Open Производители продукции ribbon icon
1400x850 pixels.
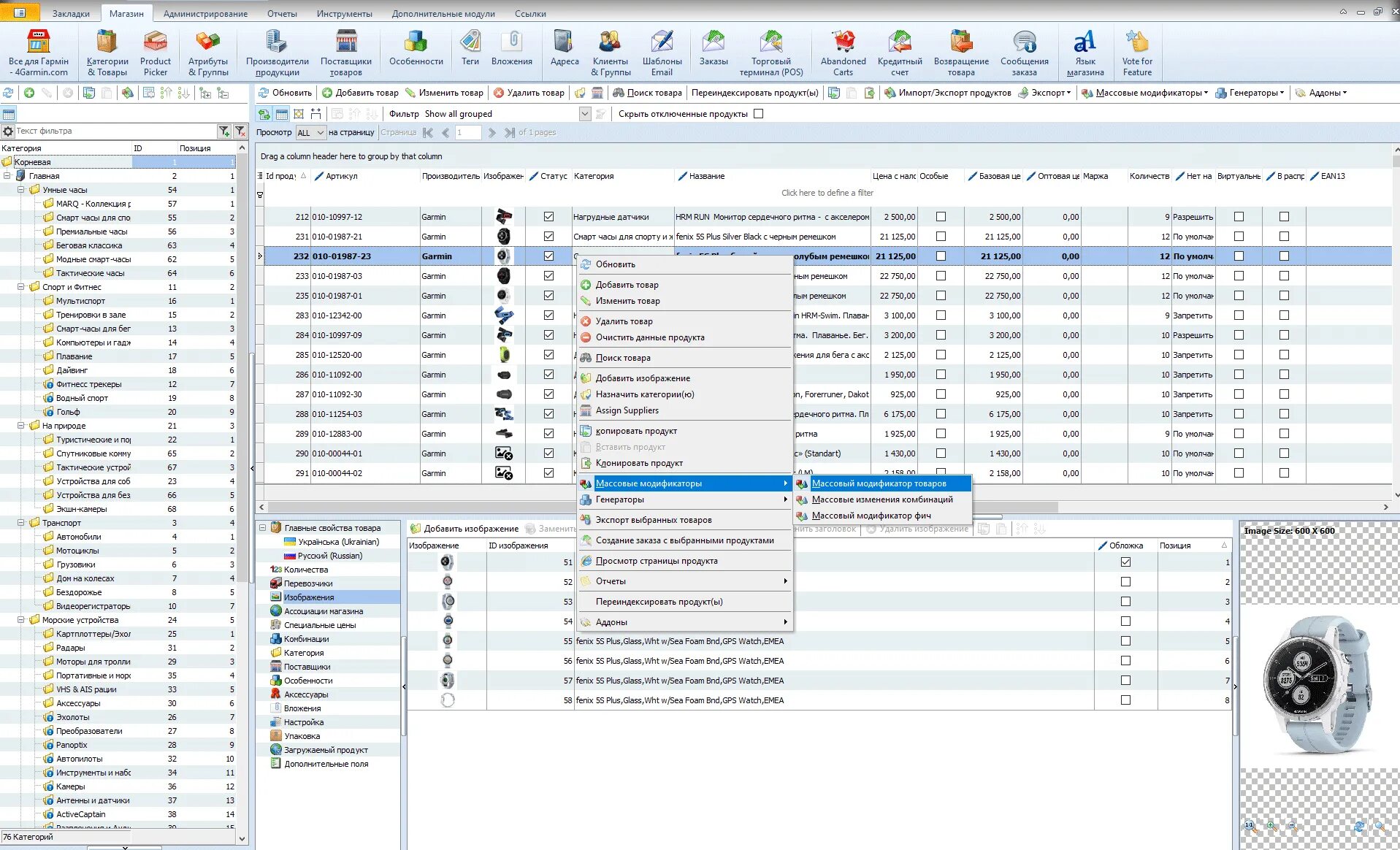(277, 53)
